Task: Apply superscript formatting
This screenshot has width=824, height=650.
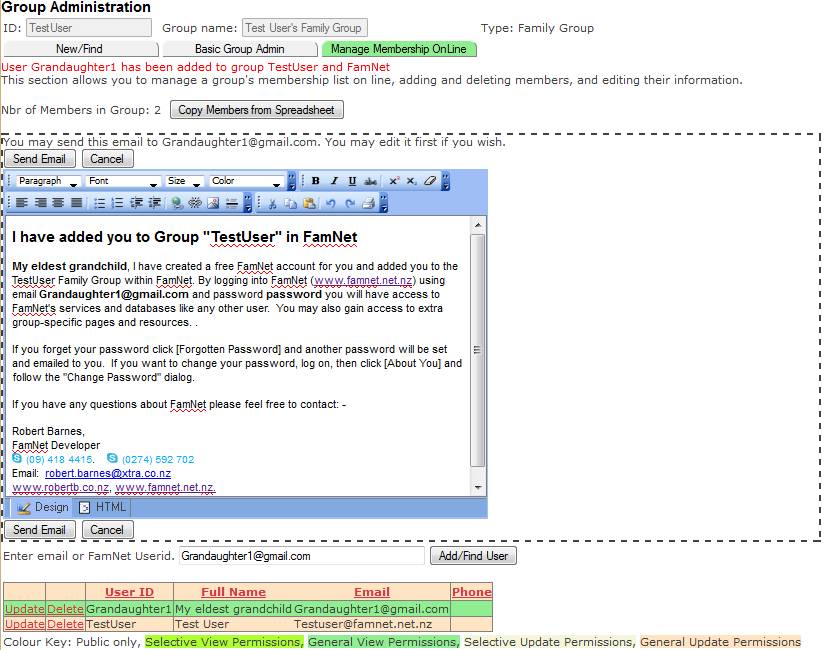Action: (394, 181)
